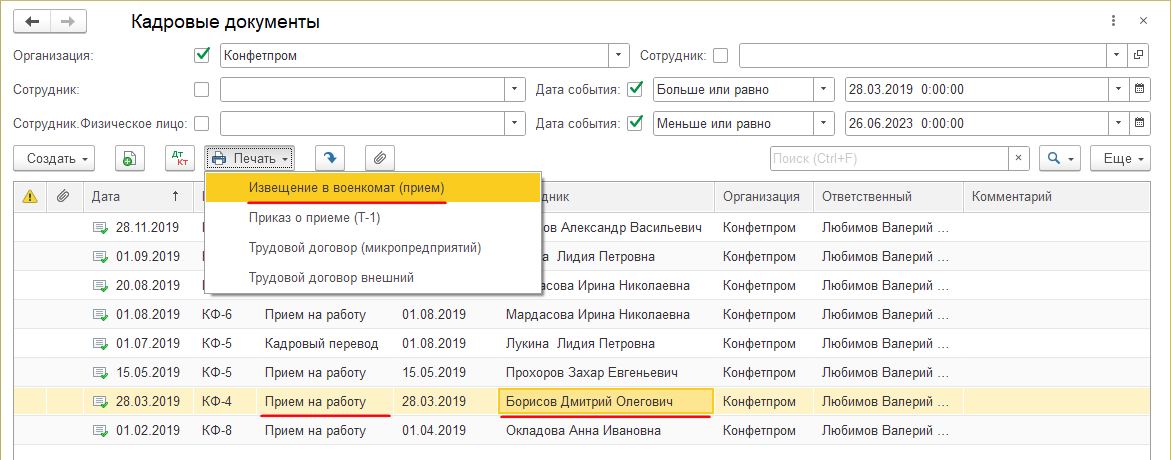Image resolution: width=1171 pixels, height=460 pixels.
Task: Select Приказ о приеме (Т-1)
Action: point(371,217)
